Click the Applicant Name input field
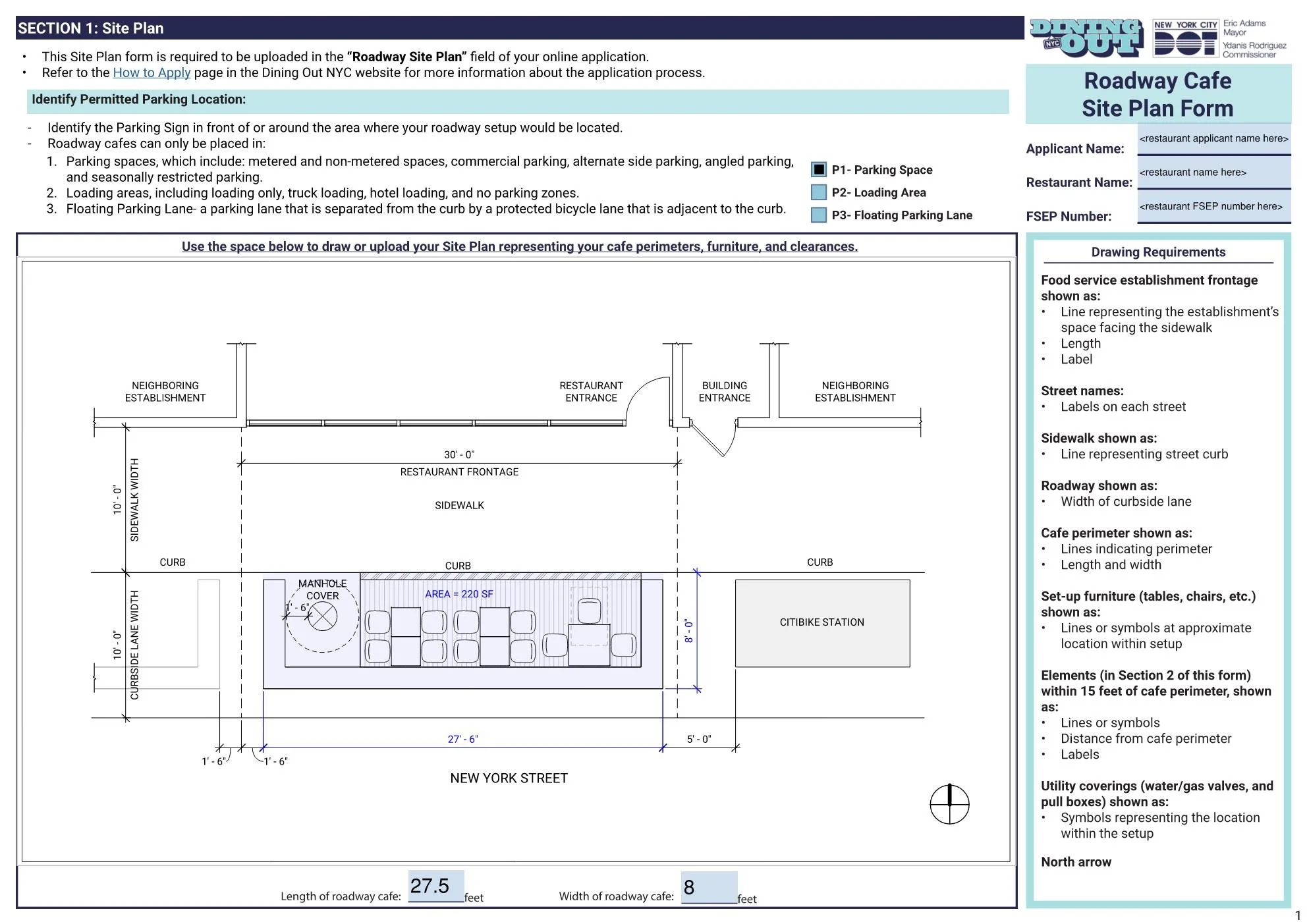This screenshot has width=1307, height=924. [x=1213, y=139]
